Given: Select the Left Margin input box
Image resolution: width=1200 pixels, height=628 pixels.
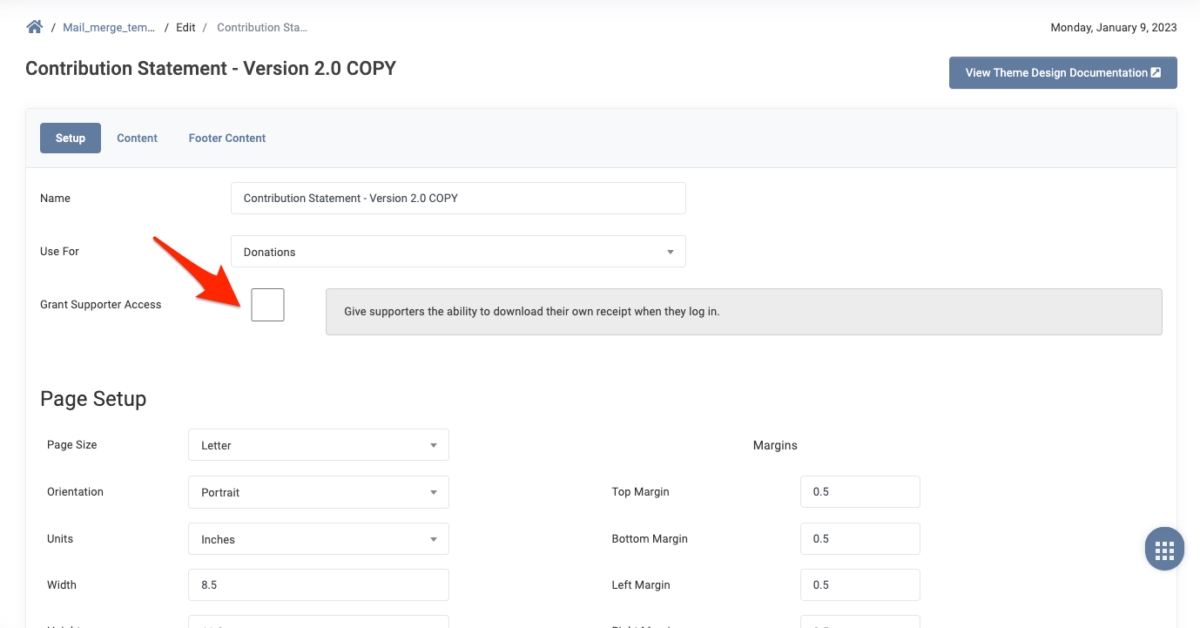Looking at the screenshot, I should pos(859,584).
